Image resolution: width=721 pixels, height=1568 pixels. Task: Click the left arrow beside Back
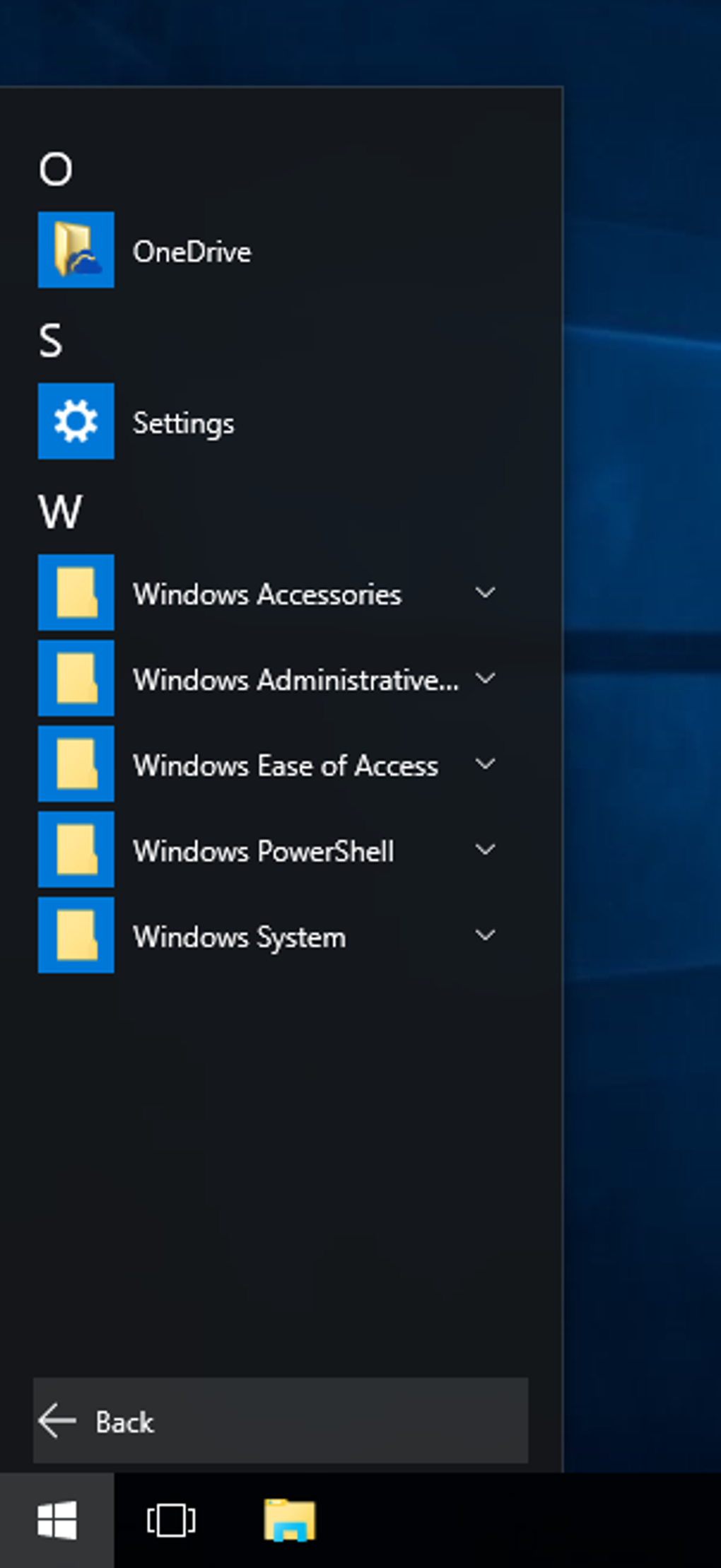[57, 1421]
